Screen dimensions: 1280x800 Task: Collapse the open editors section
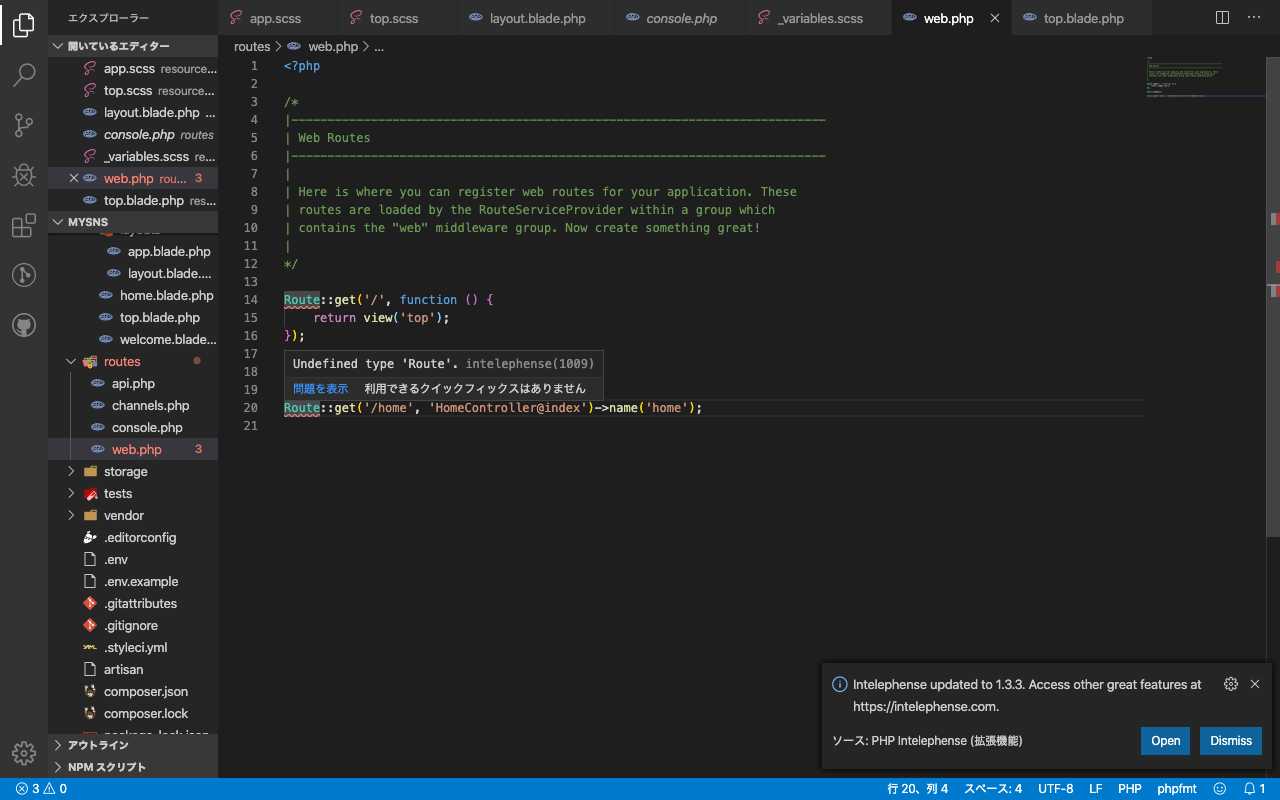(133, 46)
